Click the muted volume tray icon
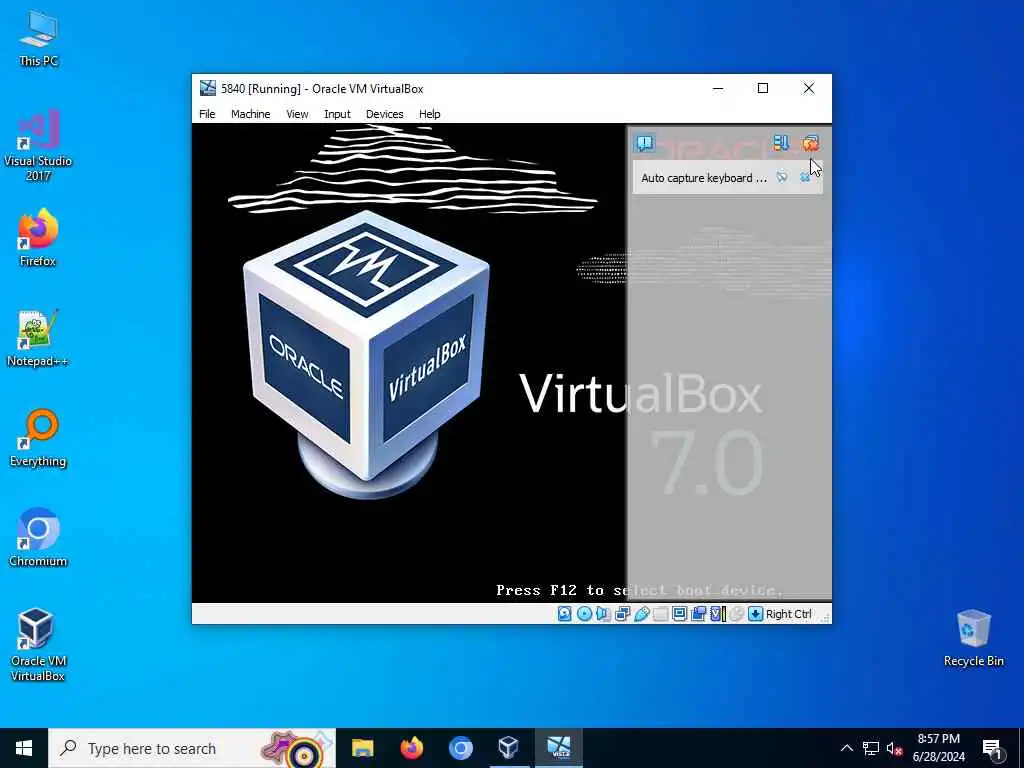 coord(895,748)
